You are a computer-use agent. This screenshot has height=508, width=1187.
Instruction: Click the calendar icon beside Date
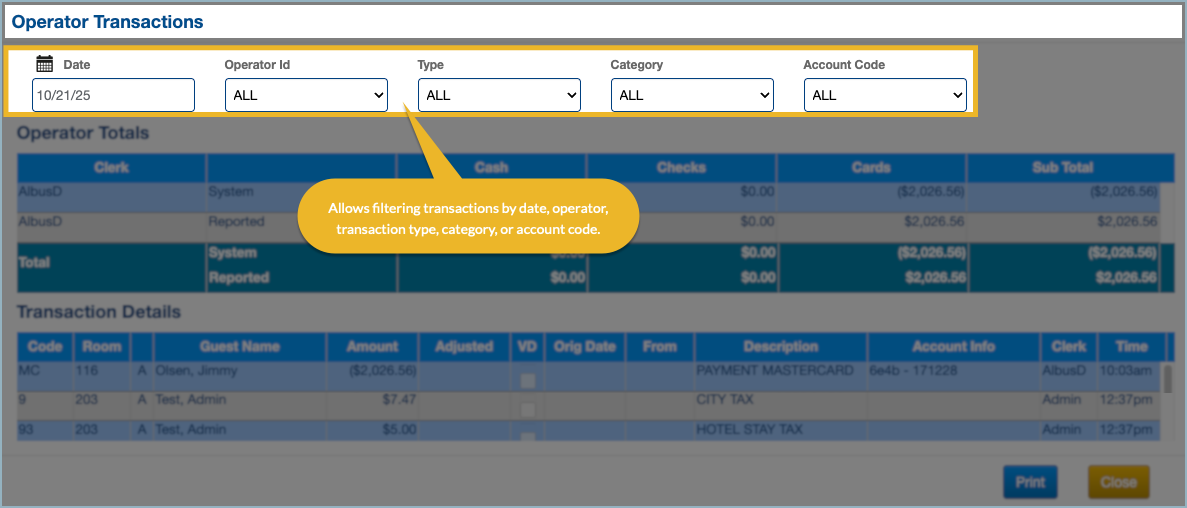(x=44, y=64)
